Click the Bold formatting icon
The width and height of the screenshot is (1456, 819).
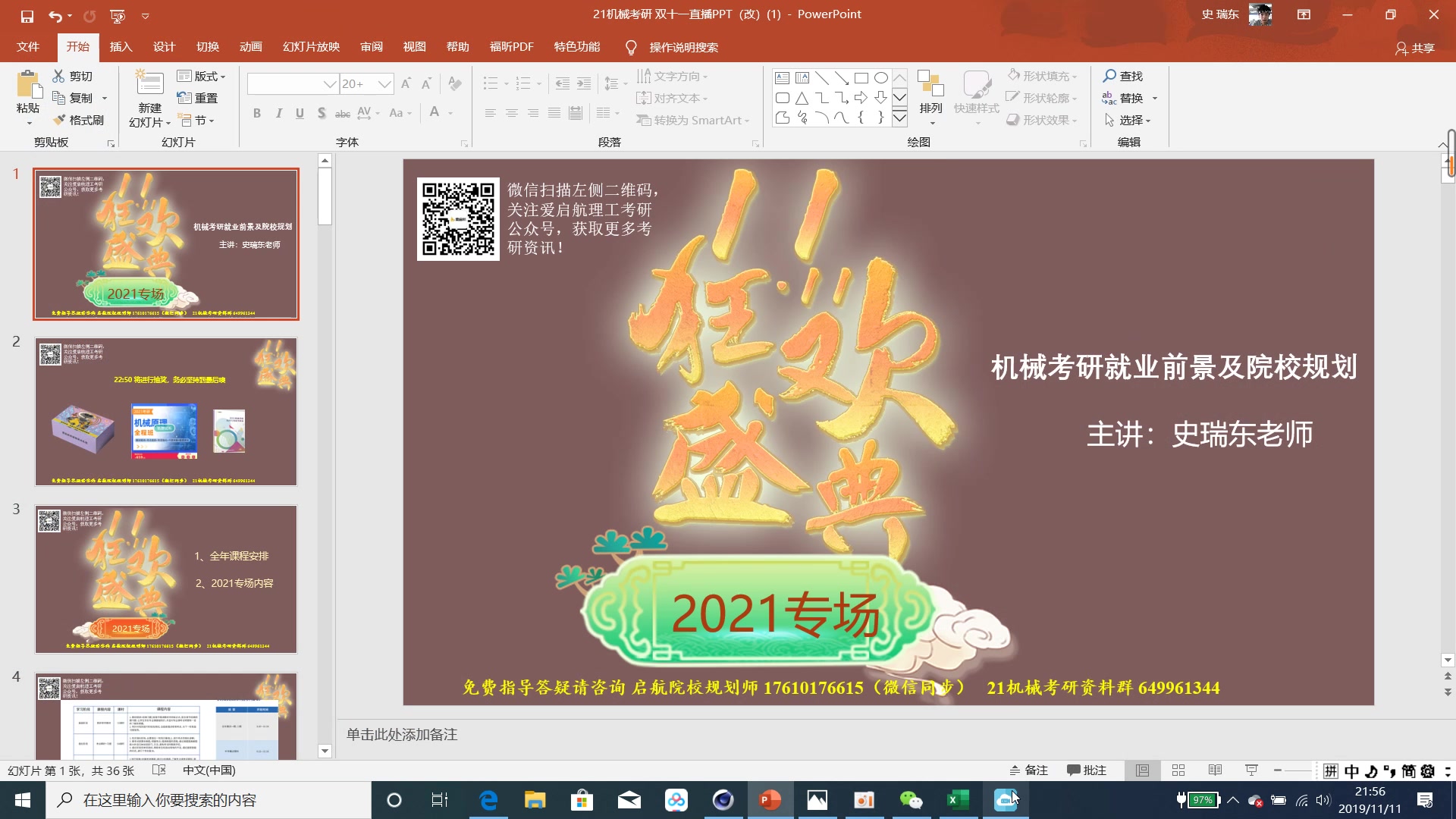click(257, 113)
